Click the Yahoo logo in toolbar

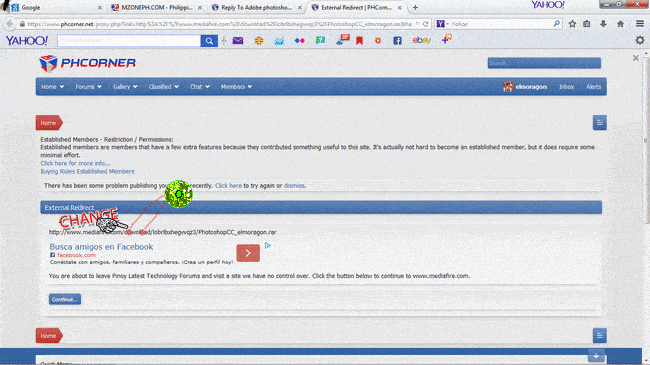pyautogui.click(x=27, y=41)
